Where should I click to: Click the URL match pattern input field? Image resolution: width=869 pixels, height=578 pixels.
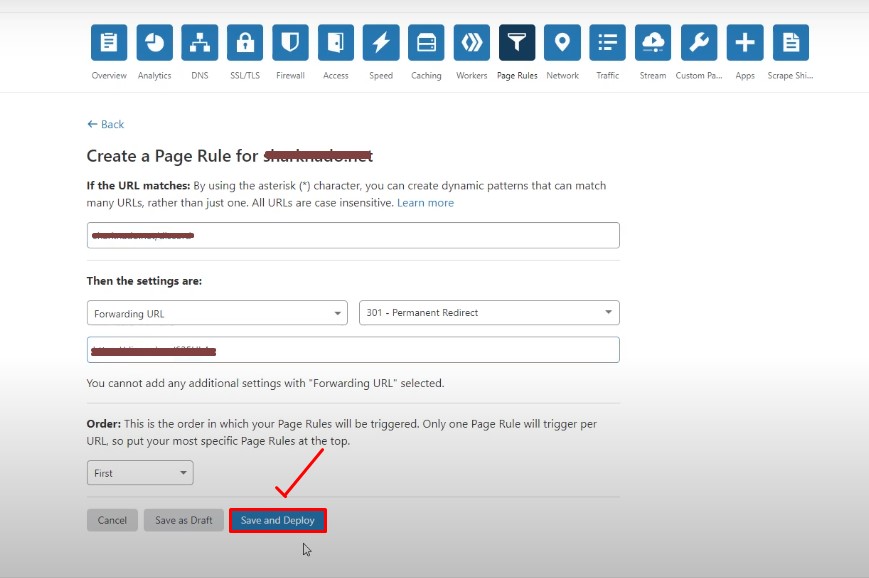pos(353,235)
